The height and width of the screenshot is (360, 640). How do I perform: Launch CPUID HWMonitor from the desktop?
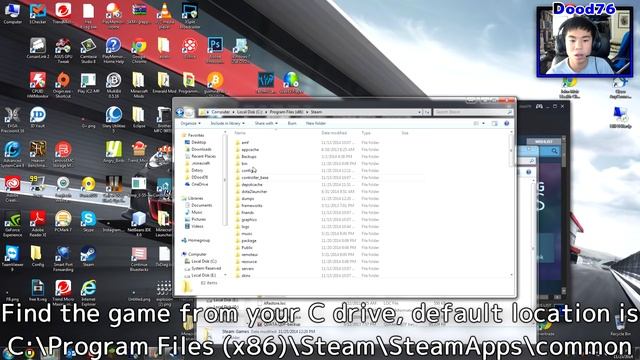[38, 84]
